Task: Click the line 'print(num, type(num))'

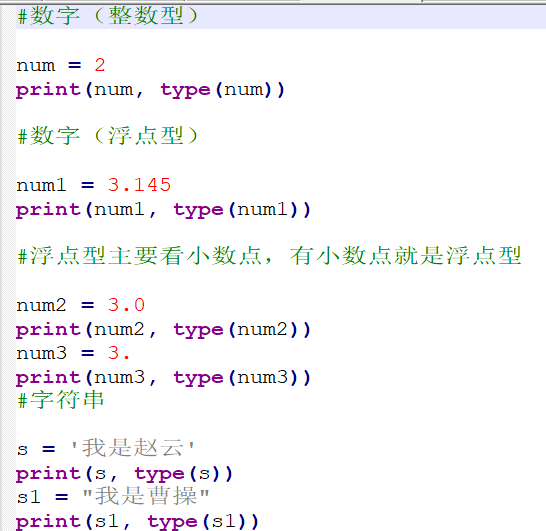Action: pyautogui.click(x=150, y=90)
